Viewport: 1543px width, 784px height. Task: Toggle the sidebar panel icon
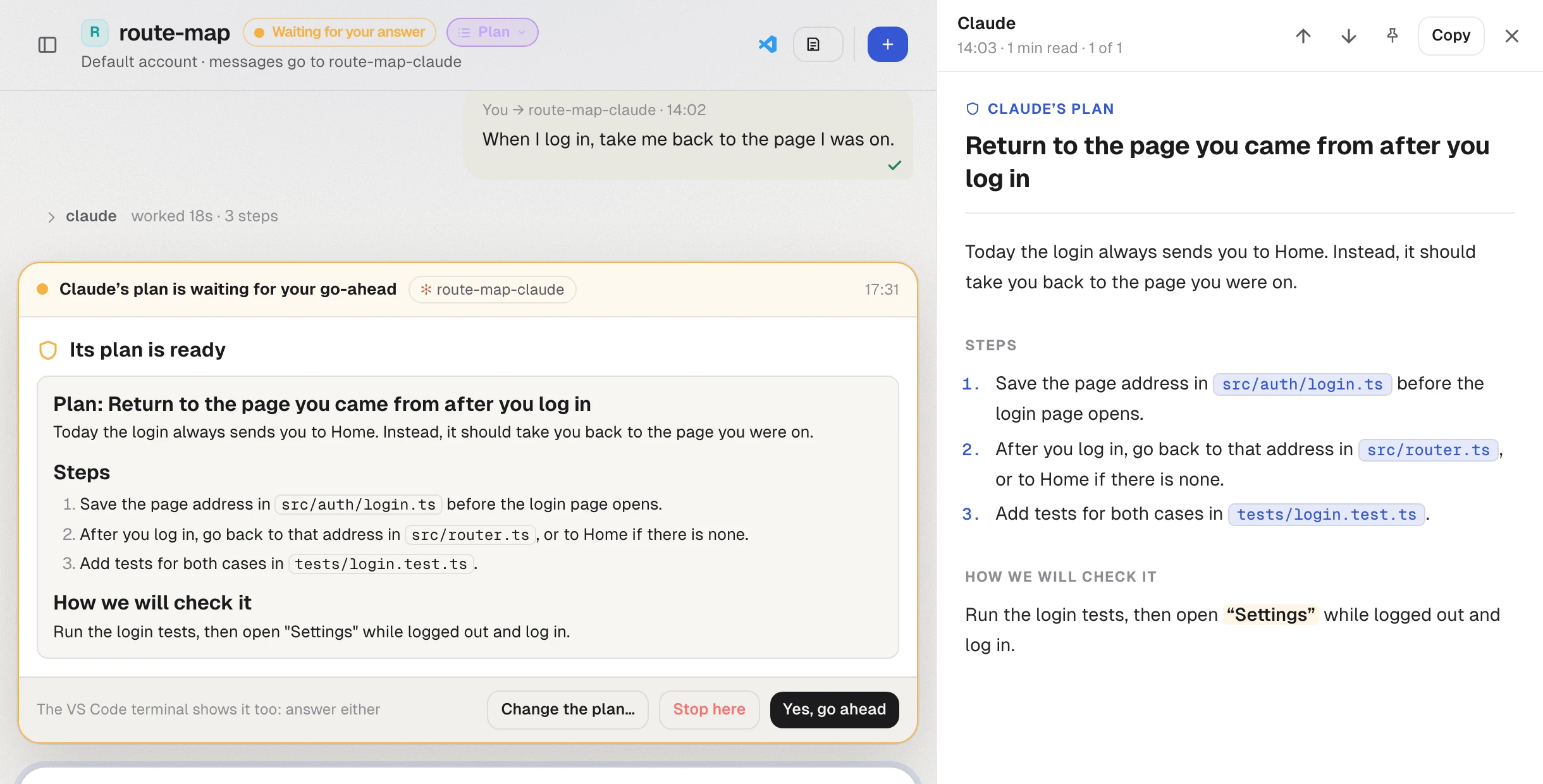[x=47, y=45]
